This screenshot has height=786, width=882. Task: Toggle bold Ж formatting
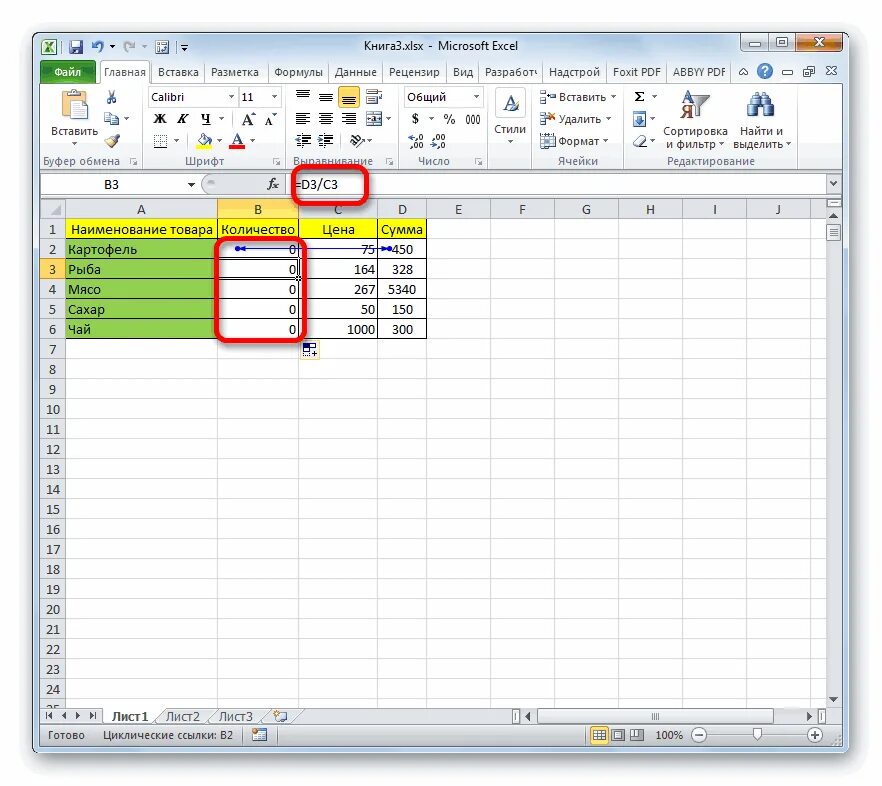click(x=160, y=119)
